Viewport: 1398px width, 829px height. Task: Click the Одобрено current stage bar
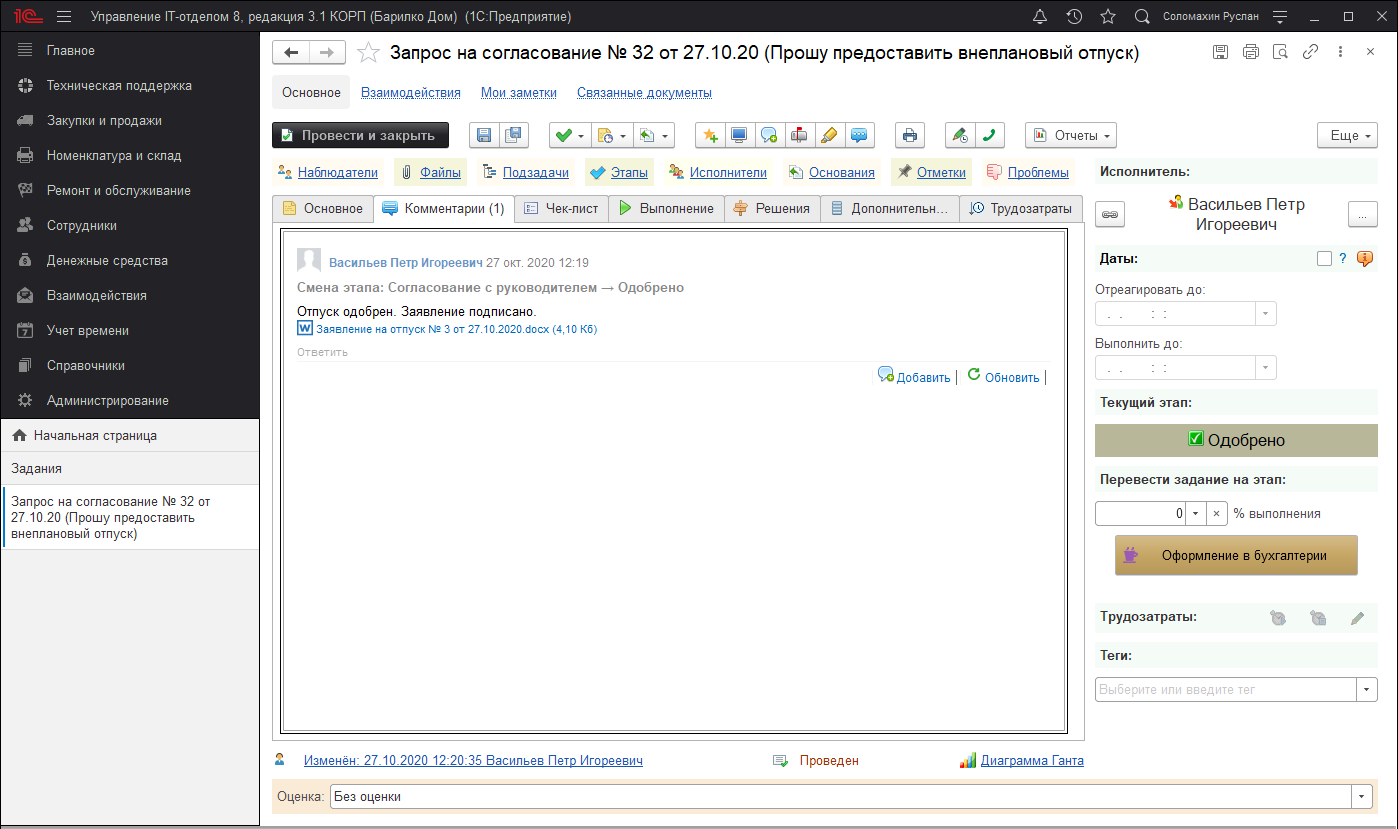(x=1236, y=440)
